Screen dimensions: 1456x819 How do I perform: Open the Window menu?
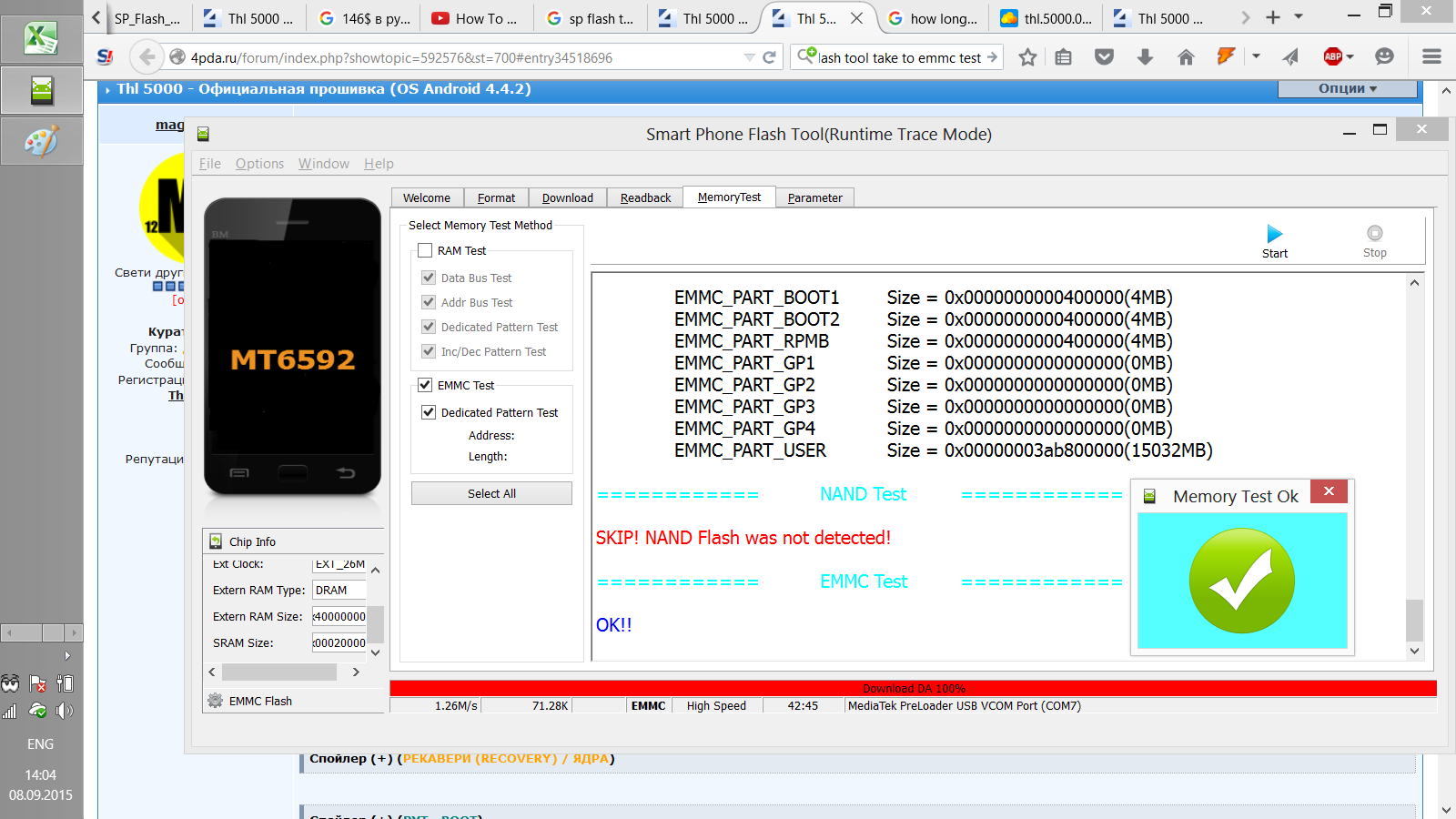coord(324,164)
